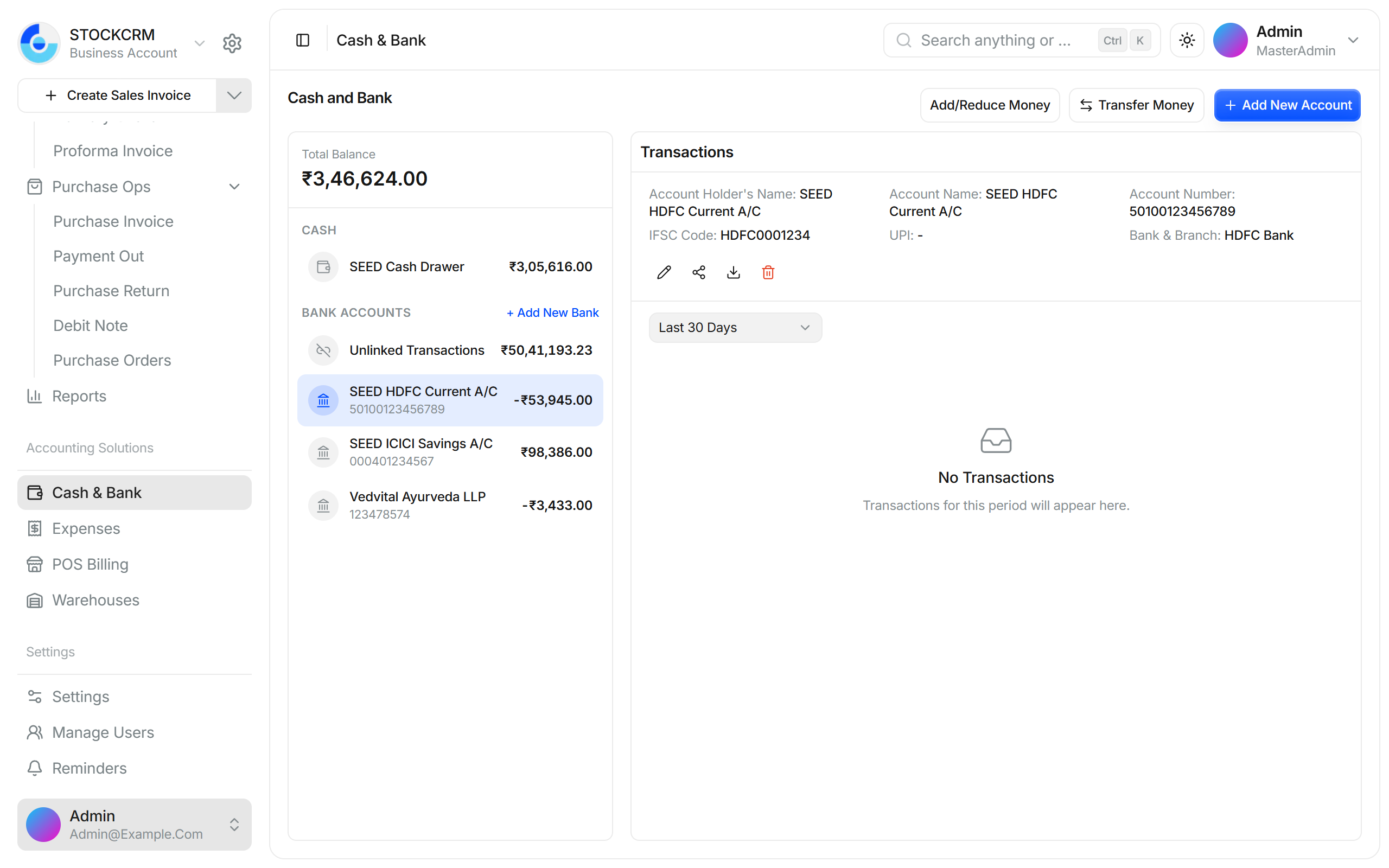
Task: Click SEED ICICI Savings bank icon
Action: (x=323, y=452)
